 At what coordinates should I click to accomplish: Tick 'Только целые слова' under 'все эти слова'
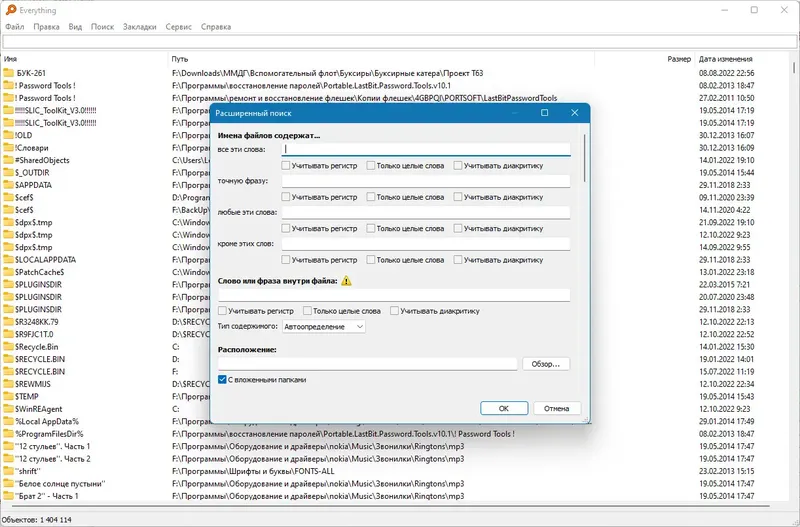[x=371, y=165]
